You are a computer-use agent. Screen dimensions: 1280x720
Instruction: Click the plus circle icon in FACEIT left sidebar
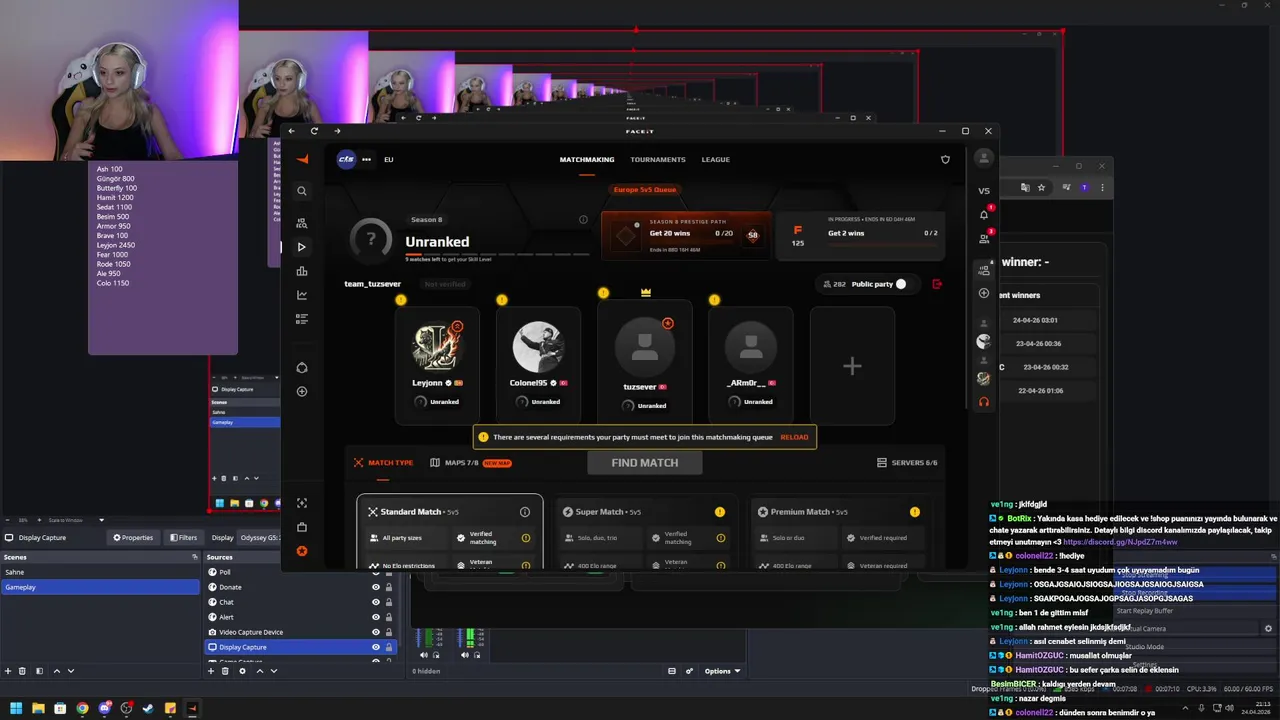coord(302,392)
